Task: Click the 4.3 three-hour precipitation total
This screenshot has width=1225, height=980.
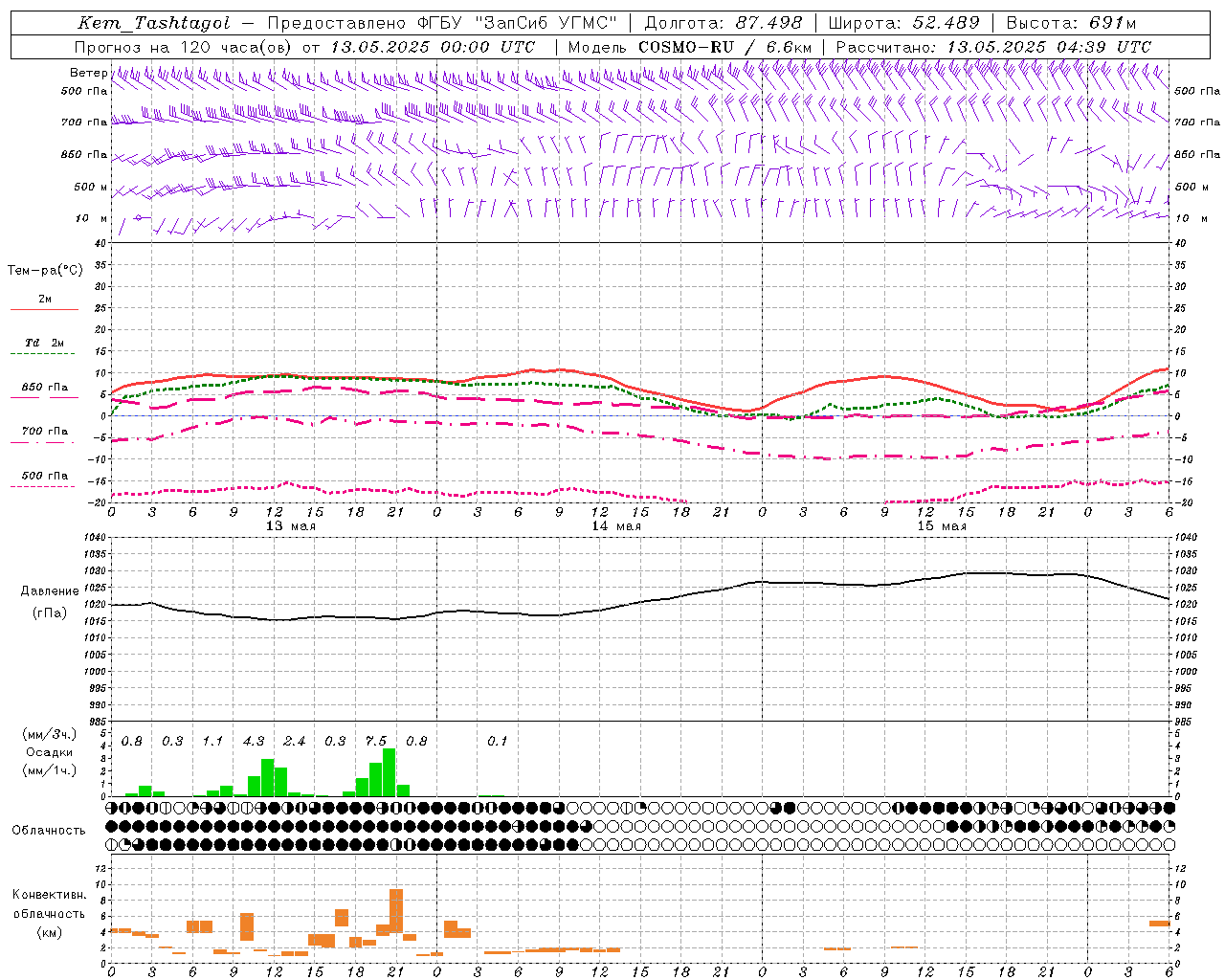Action: point(254,742)
